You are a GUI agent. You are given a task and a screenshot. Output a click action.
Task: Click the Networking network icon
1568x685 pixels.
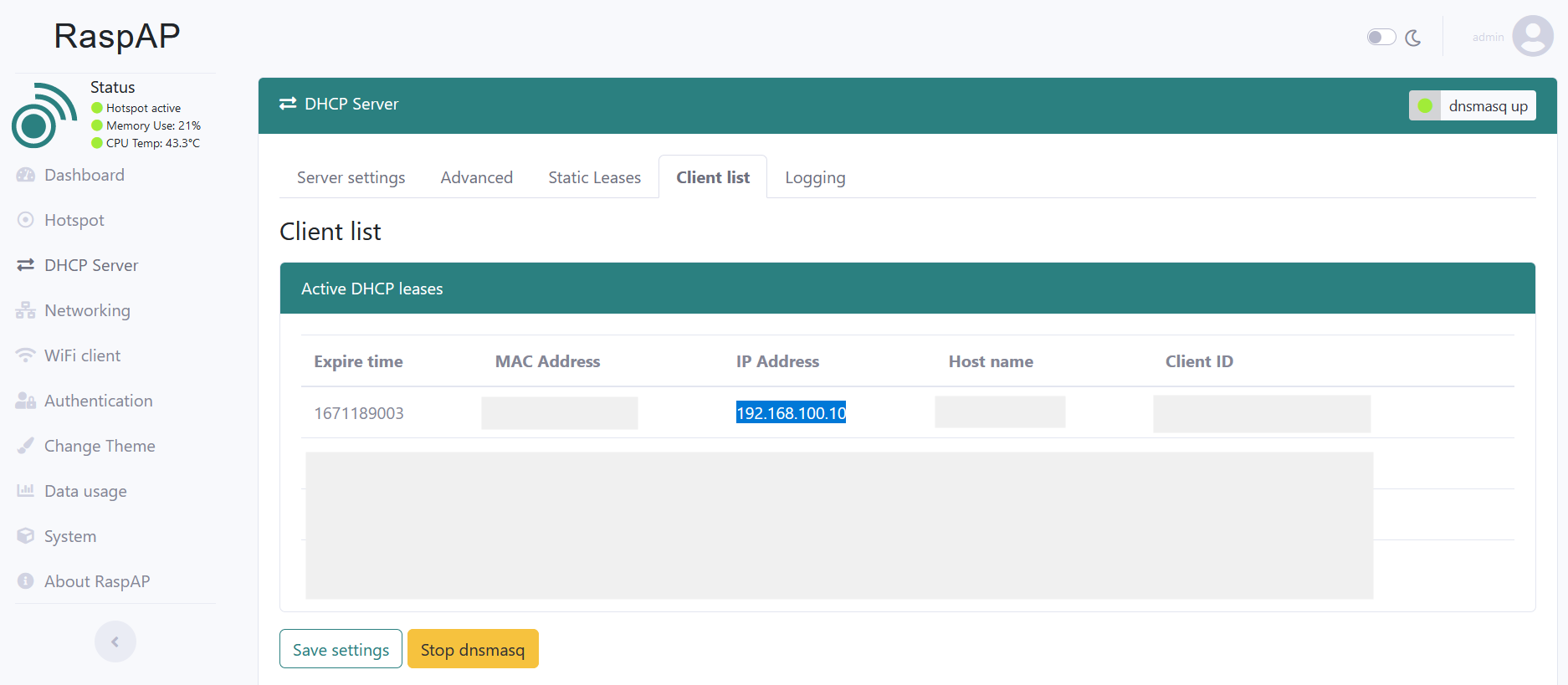coord(26,310)
